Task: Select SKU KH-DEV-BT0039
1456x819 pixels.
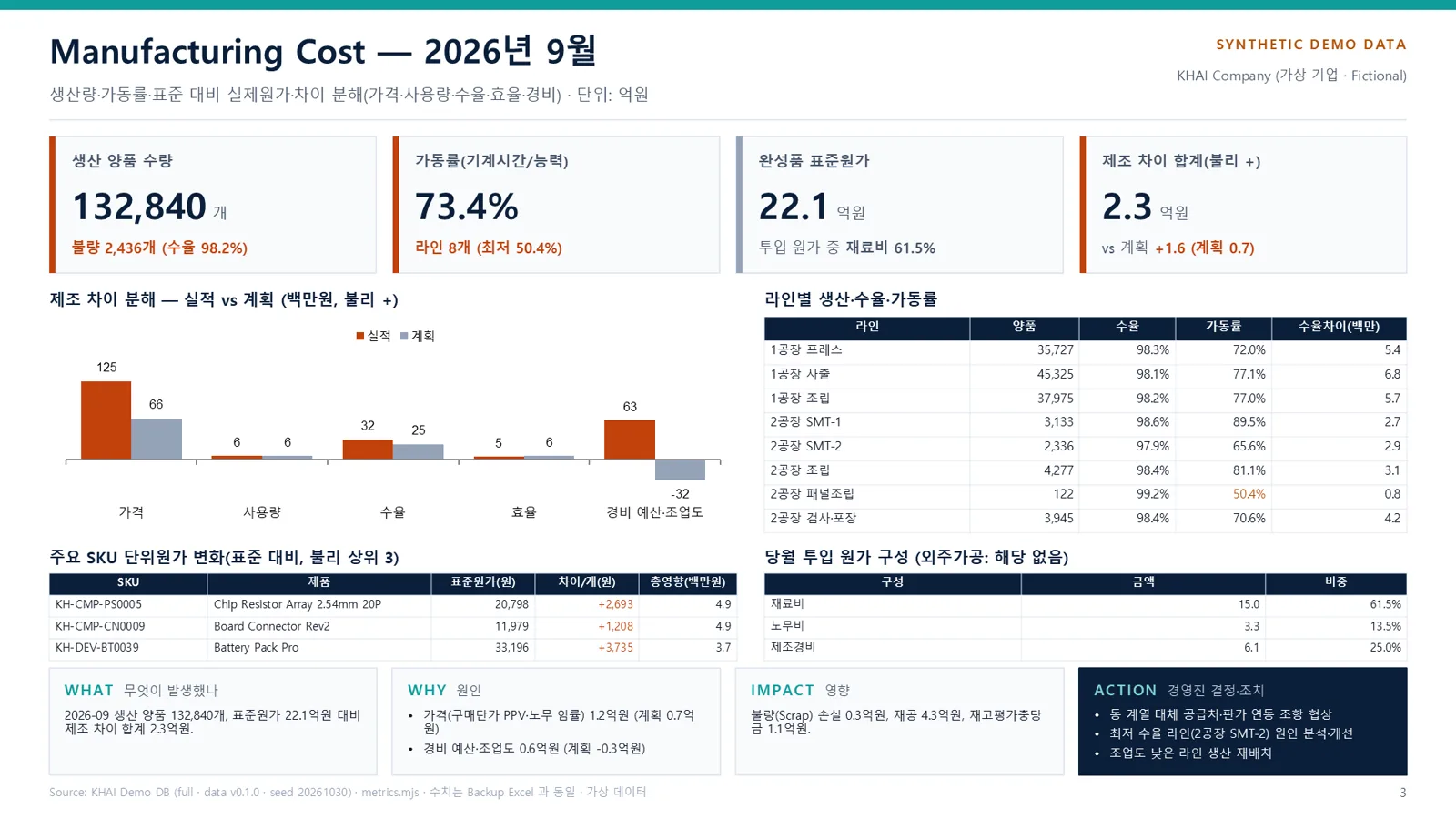Action: click(97, 648)
